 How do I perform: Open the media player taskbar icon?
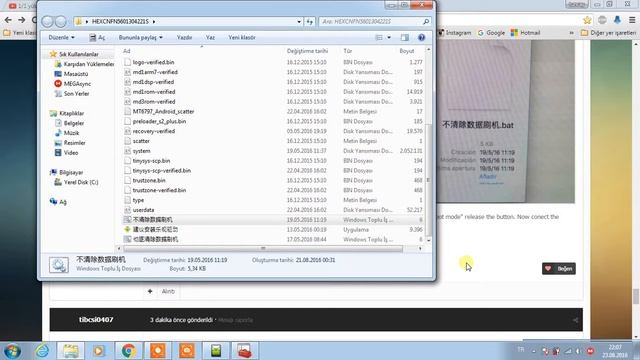(x=98, y=351)
